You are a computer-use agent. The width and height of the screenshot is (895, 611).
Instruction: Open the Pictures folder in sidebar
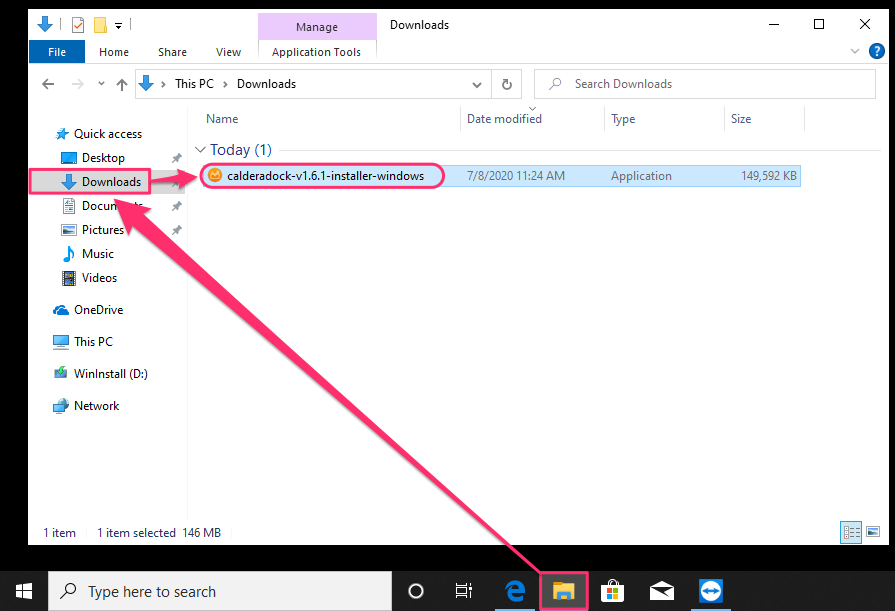point(104,229)
